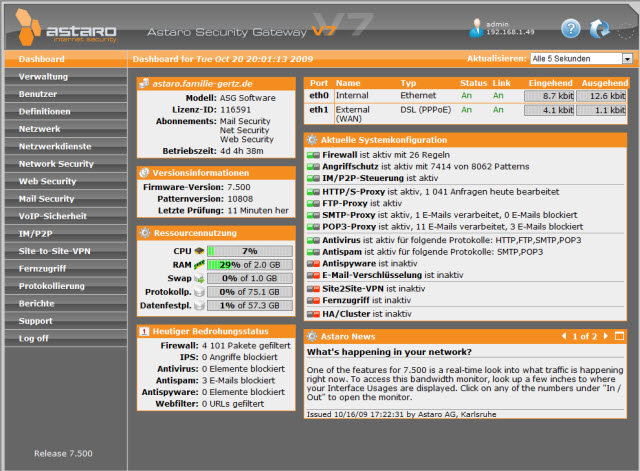Click the host icon beside astaro.familie-gertz.de
Viewport: 640px width, 471px height.
click(144, 83)
